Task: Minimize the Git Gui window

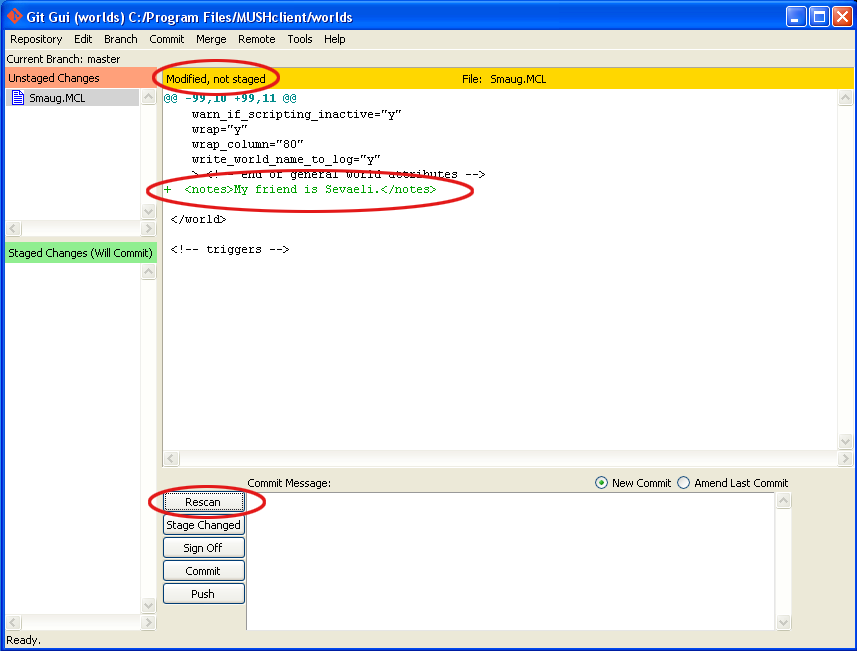Action: click(796, 17)
